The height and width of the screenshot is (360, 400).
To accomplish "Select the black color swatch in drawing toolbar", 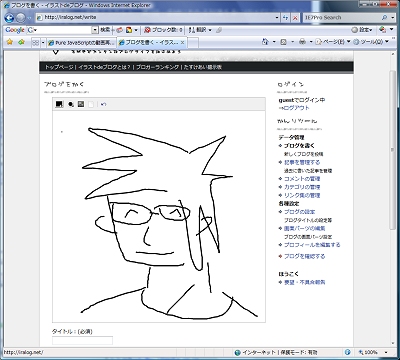I will click(x=59, y=104).
